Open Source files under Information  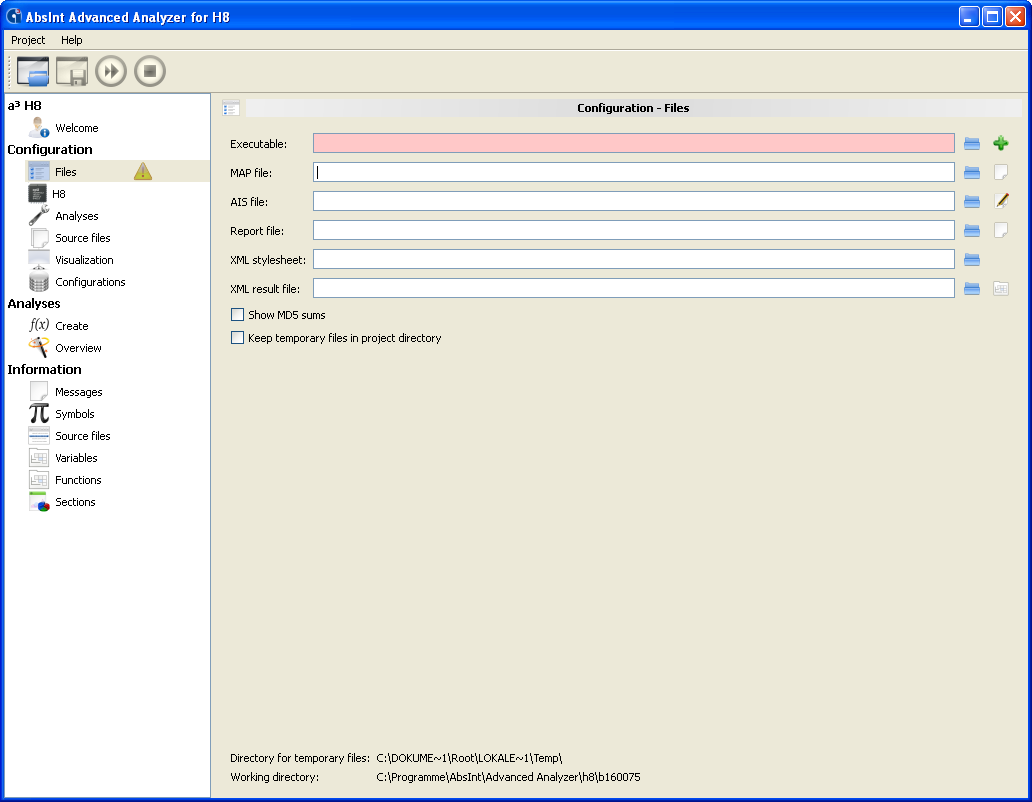83,436
